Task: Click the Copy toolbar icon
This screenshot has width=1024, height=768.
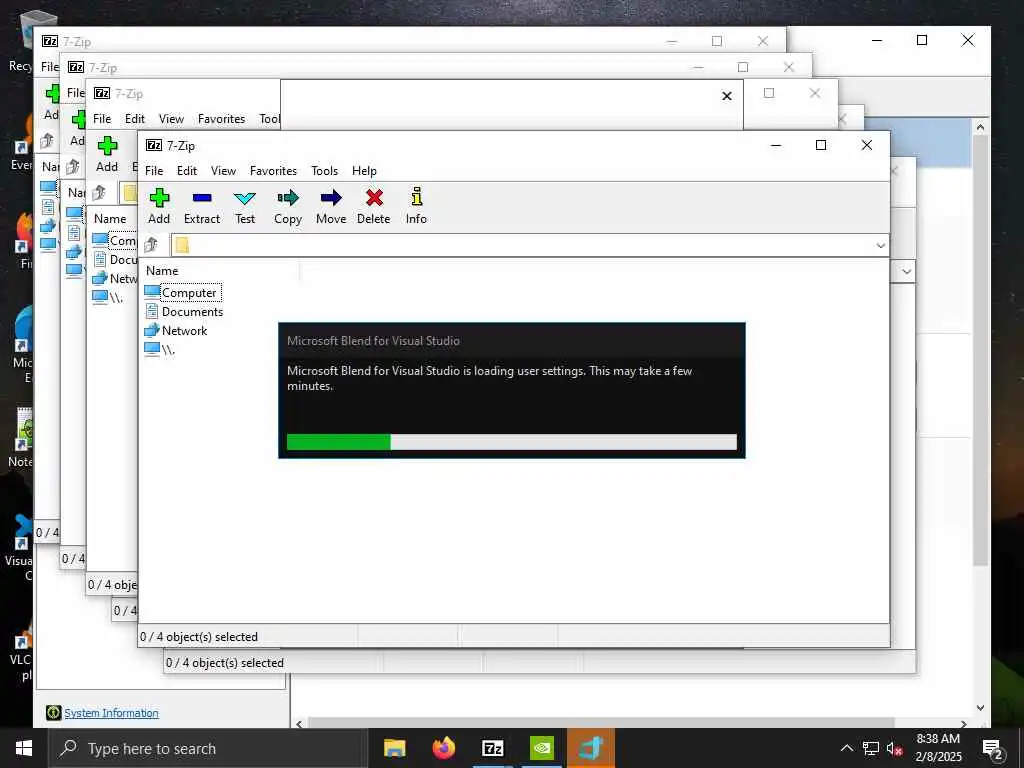Action: pyautogui.click(x=288, y=198)
